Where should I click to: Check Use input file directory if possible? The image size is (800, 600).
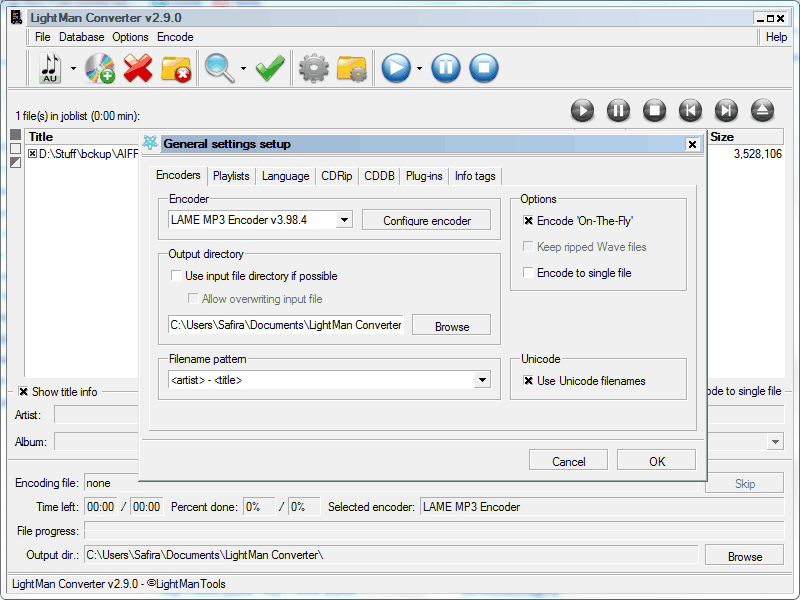pyautogui.click(x=177, y=276)
